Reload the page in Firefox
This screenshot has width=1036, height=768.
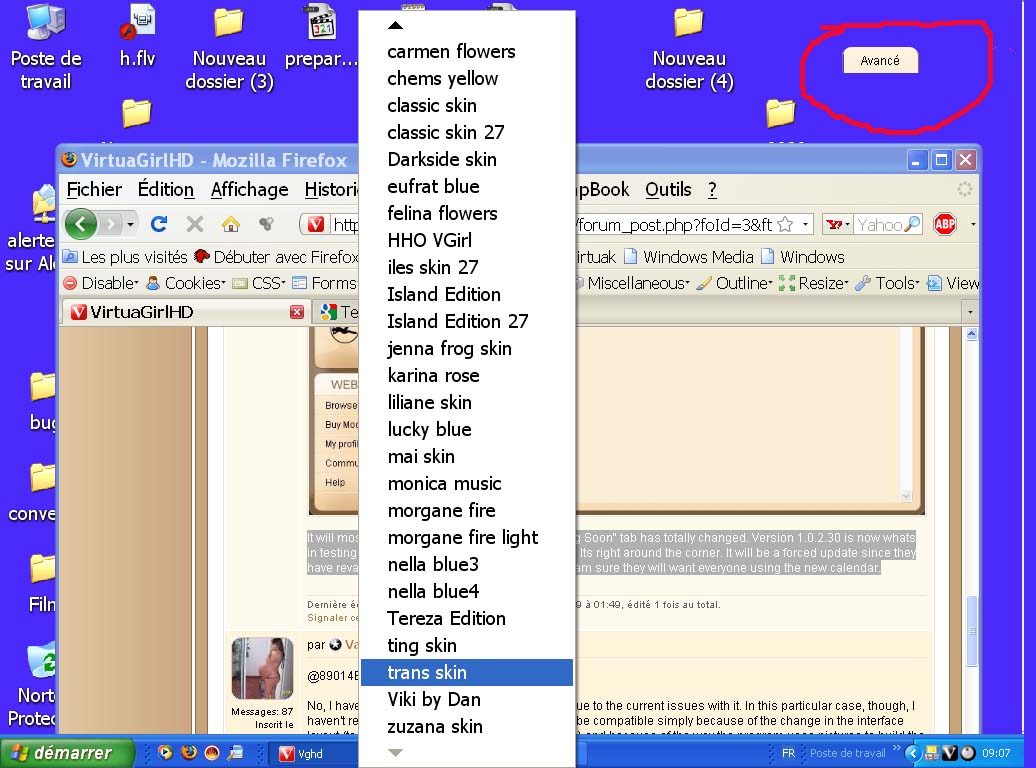(x=159, y=225)
